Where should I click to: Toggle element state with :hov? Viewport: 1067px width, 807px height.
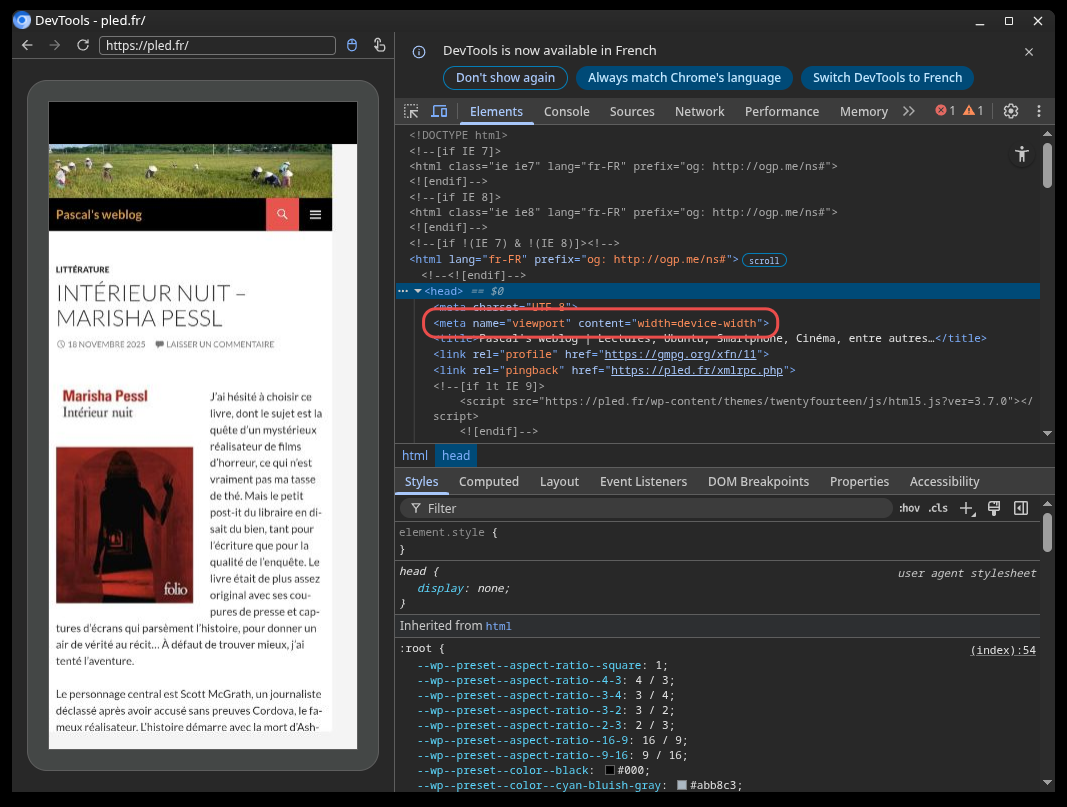tap(909, 508)
